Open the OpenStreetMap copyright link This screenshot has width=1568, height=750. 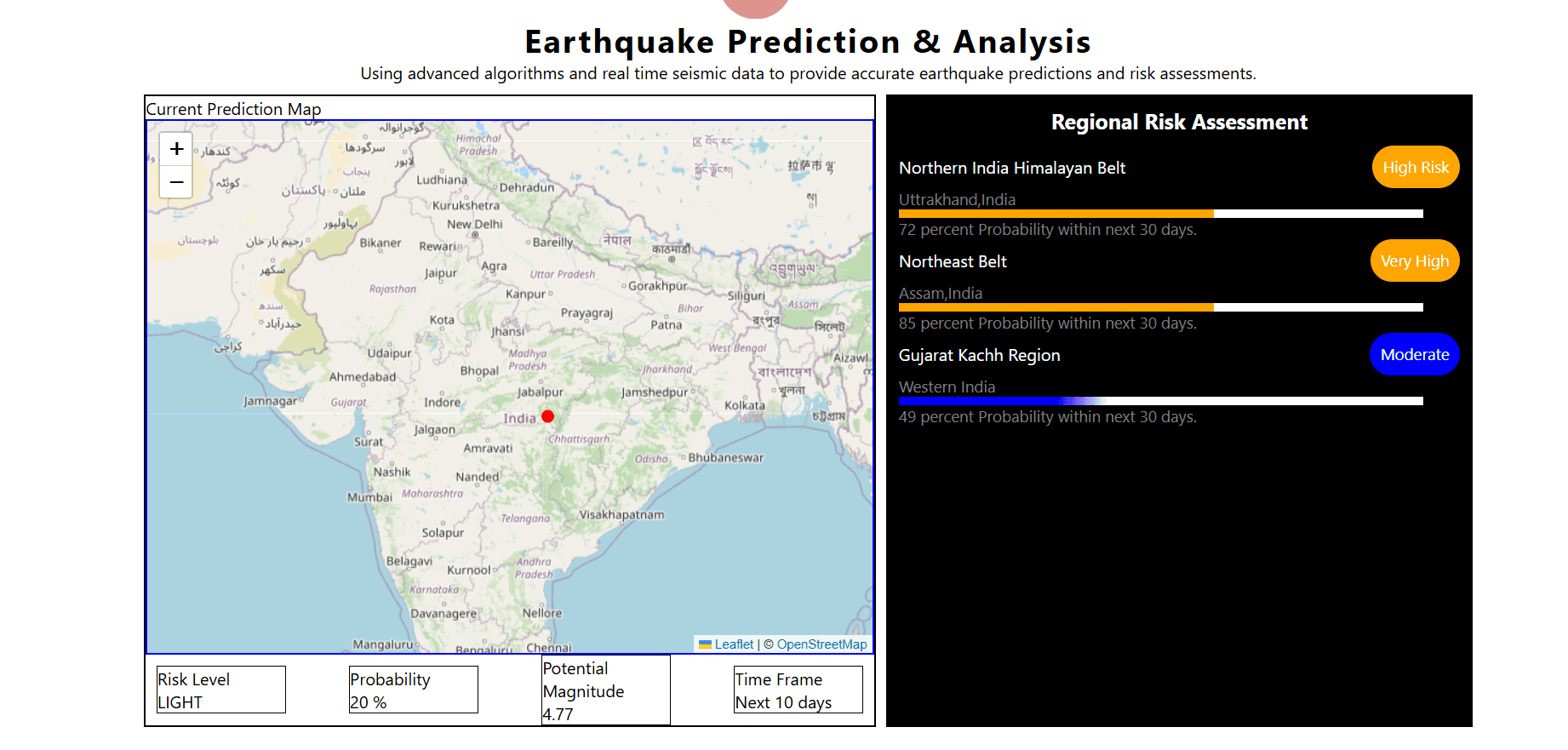[821, 644]
